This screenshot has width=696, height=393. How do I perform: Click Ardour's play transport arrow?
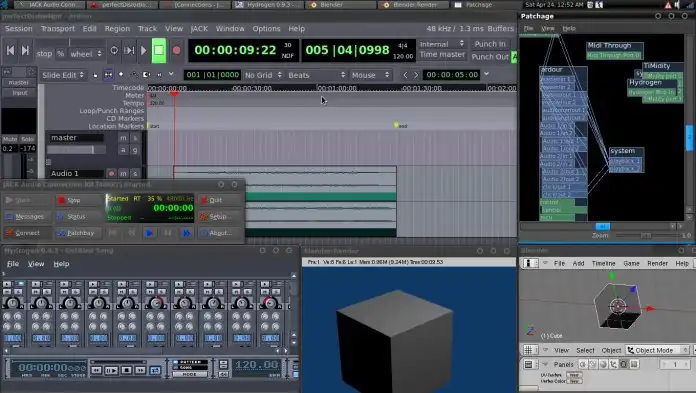(143, 50)
